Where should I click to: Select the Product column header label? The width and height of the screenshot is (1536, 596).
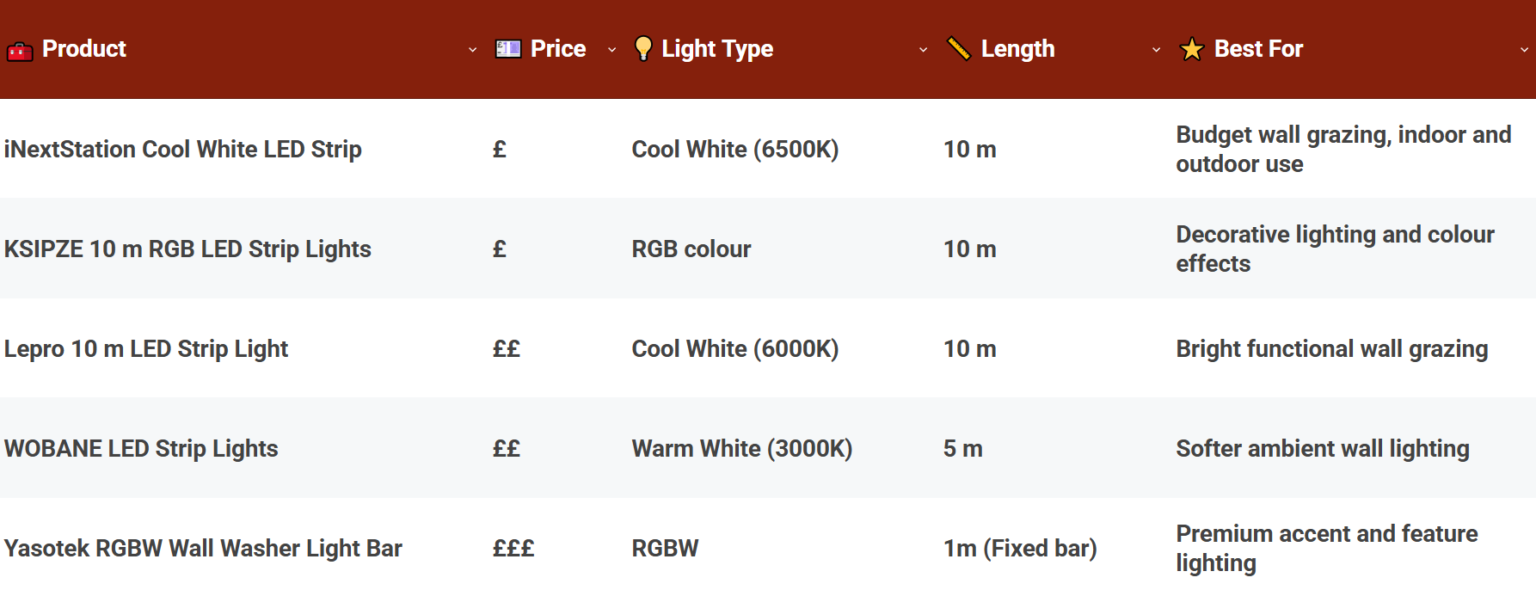[x=83, y=48]
